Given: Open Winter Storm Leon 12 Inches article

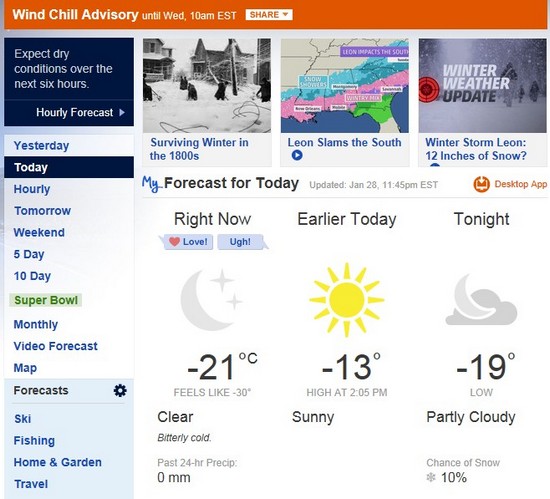Looking at the screenshot, I should pyautogui.click(x=476, y=149).
